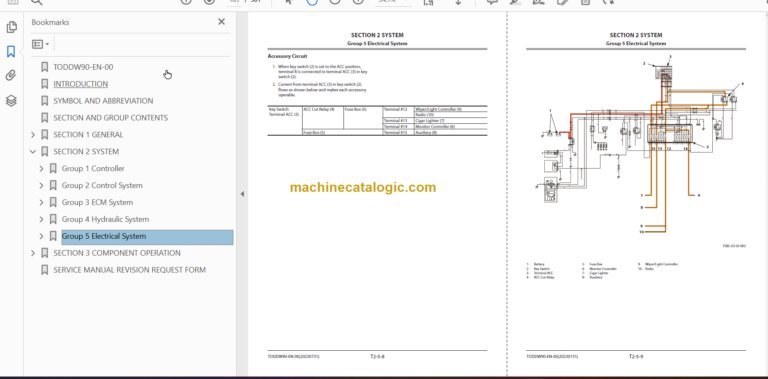Image resolution: width=768 pixels, height=379 pixels.
Task: Toggle the Bookmarks panel icon in sidebar
Action: (11, 51)
